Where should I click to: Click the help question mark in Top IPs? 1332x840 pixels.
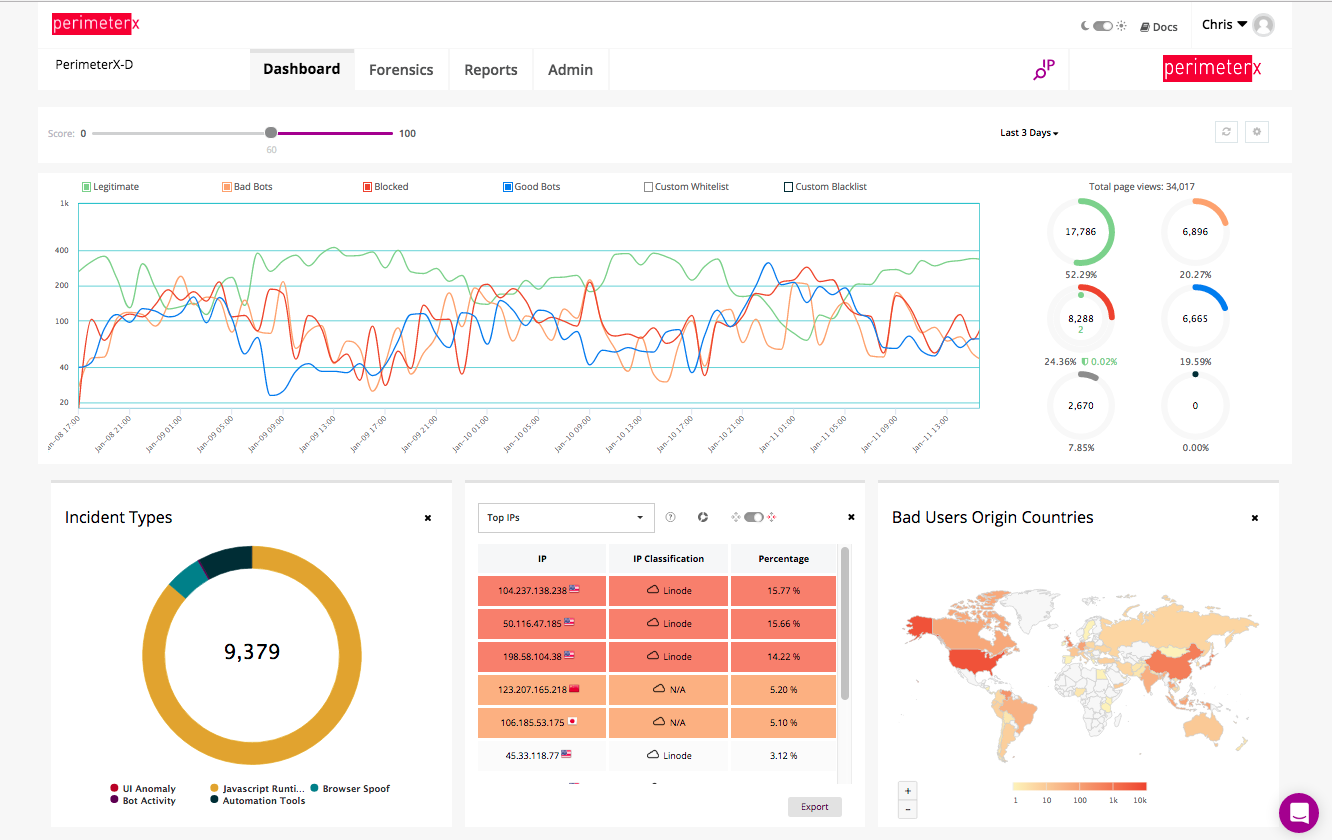coord(670,517)
